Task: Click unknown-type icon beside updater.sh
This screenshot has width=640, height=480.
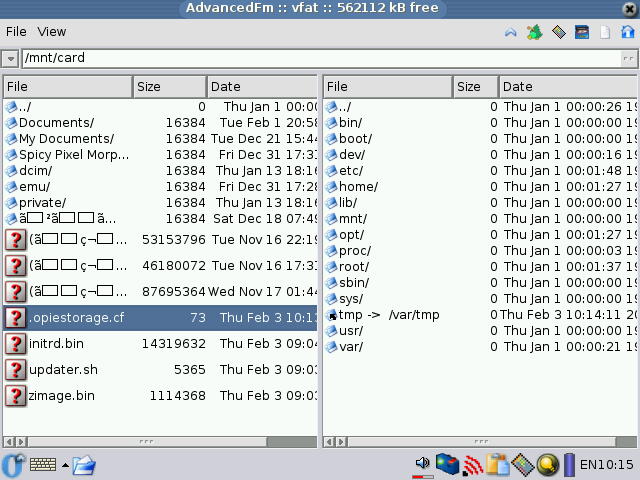Action: 16,370
